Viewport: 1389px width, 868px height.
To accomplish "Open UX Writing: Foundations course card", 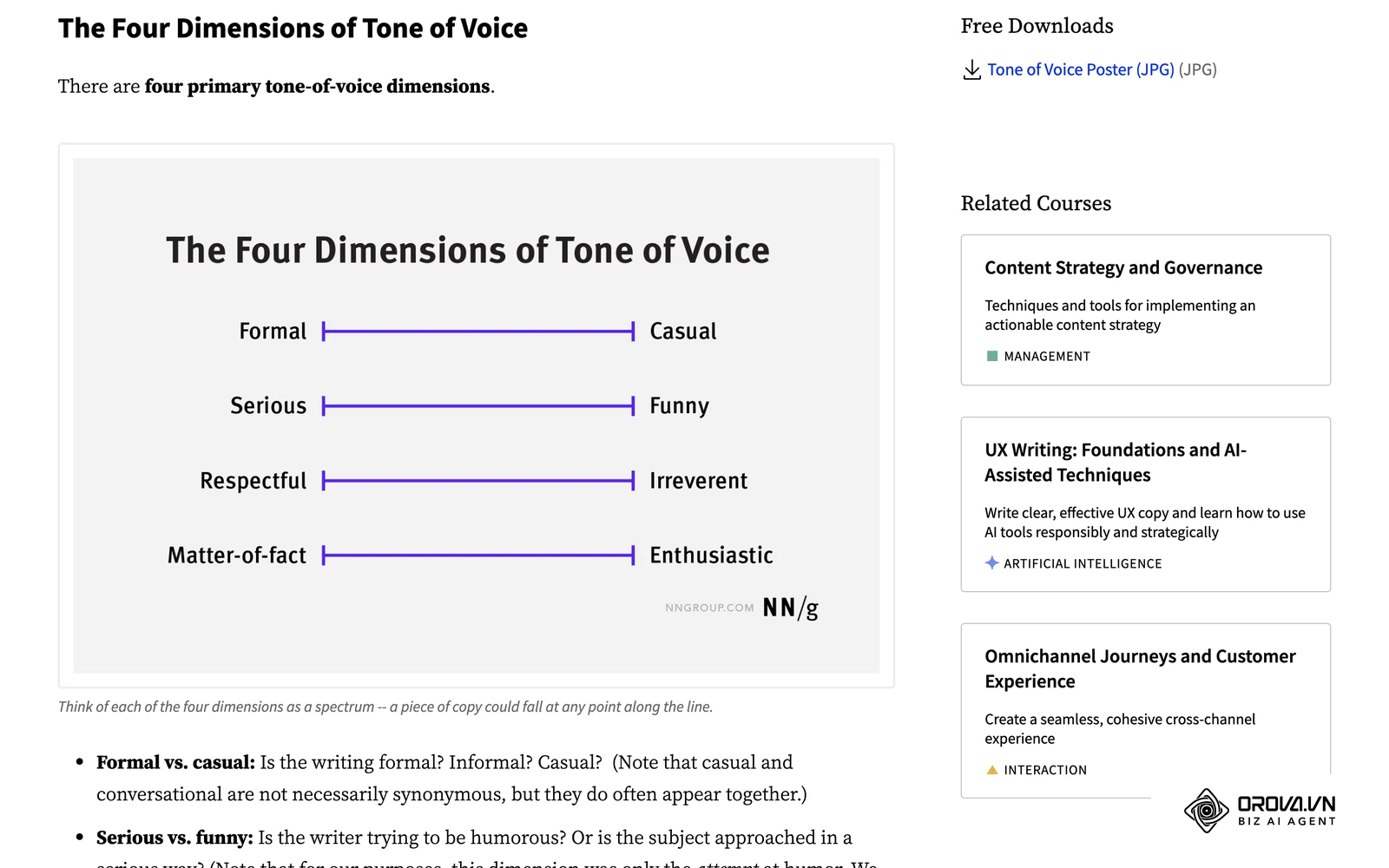I will 1145,504.
